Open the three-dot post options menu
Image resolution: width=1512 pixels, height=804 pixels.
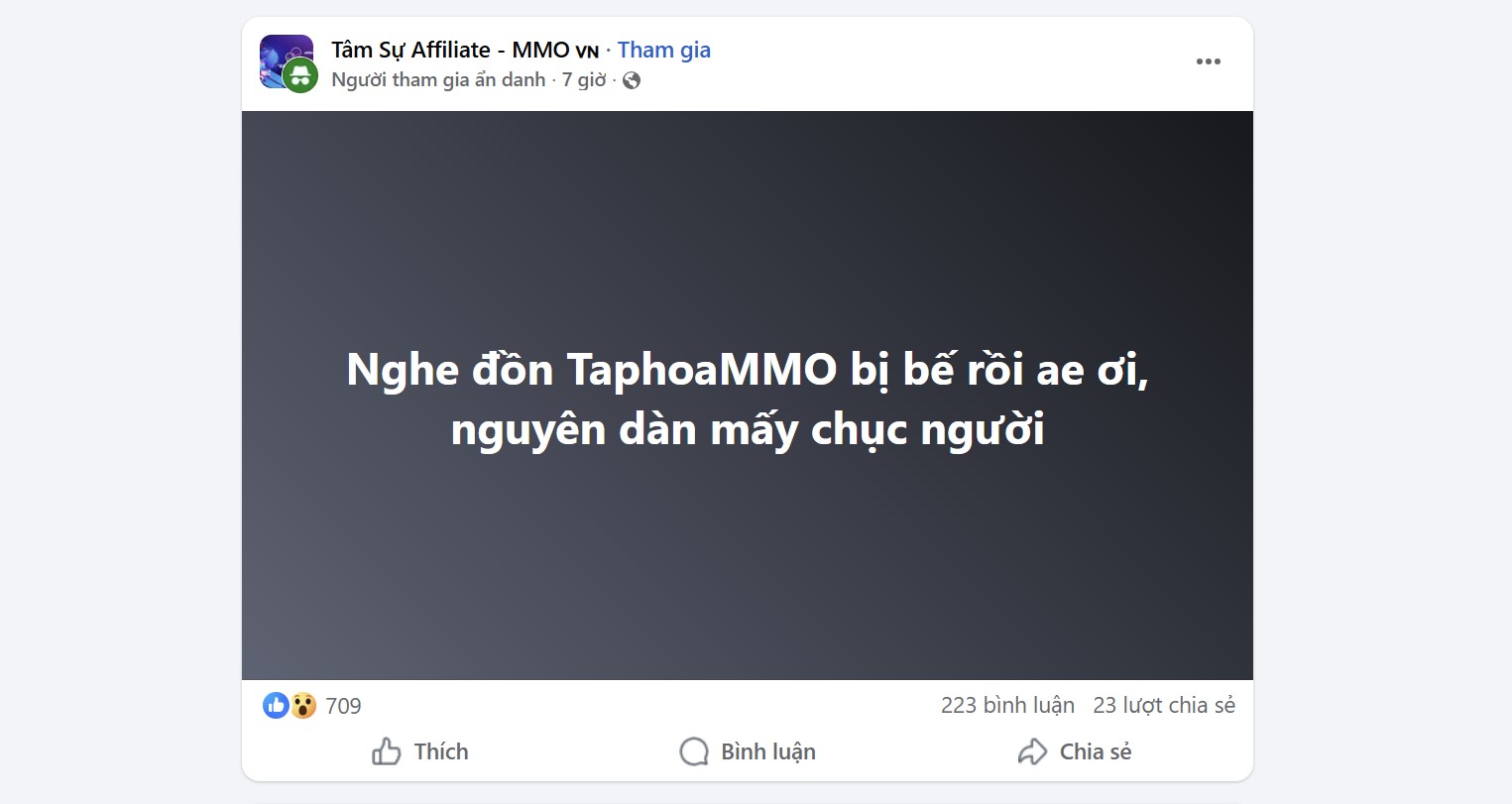(x=1208, y=61)
